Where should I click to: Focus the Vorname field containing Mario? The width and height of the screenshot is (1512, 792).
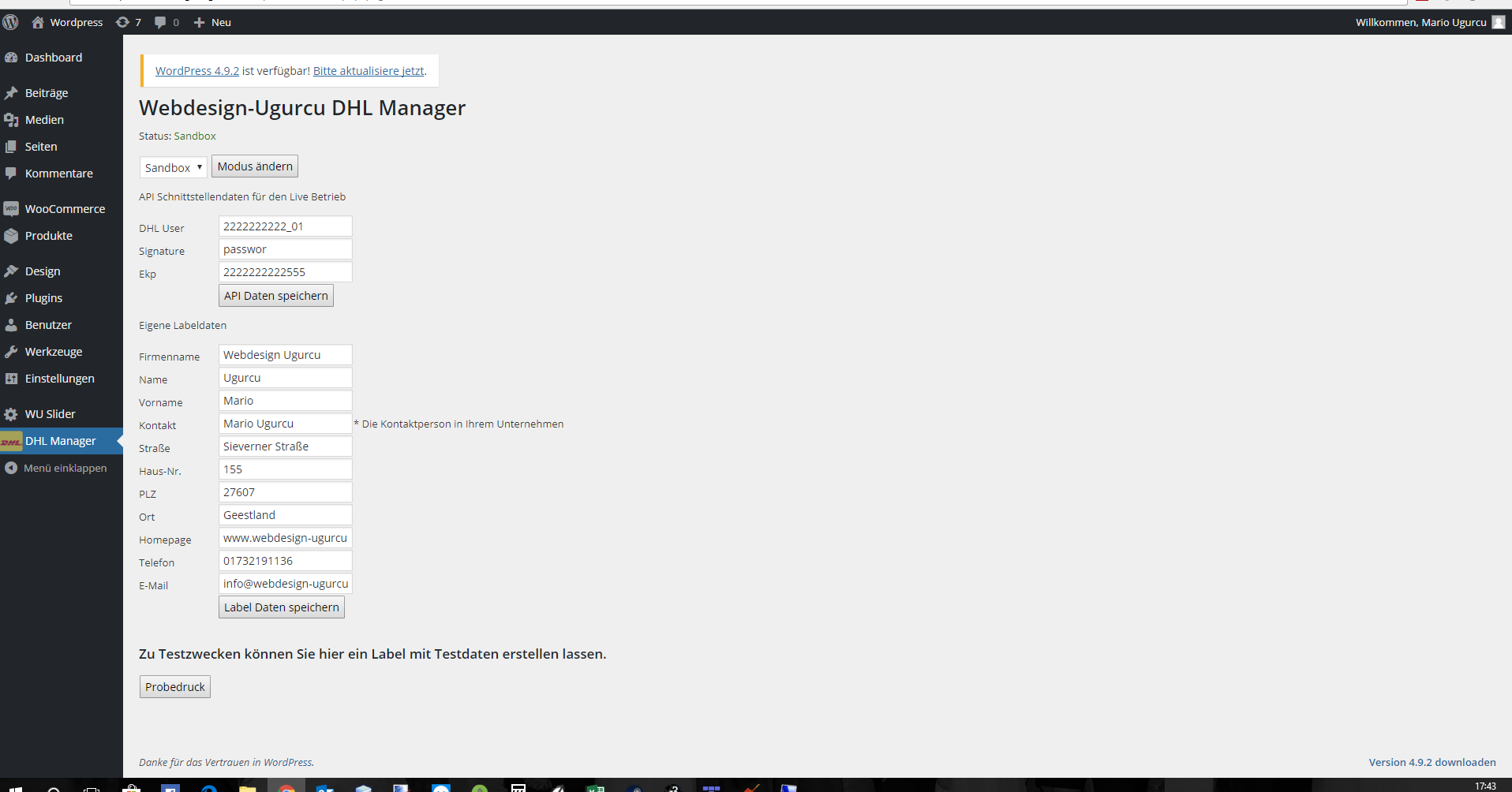click(286, 401)
